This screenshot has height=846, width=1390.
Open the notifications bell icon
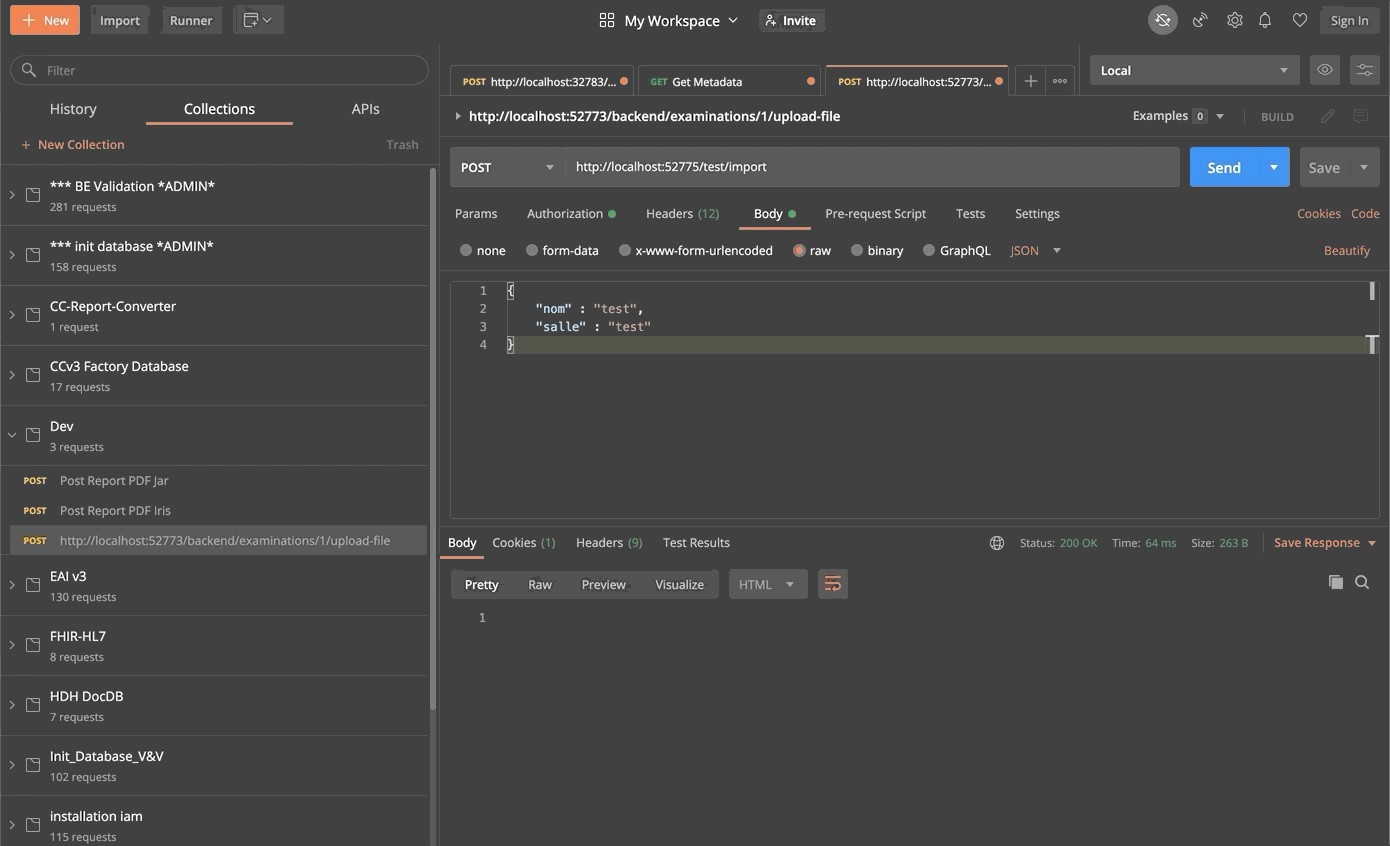click(1265, 20)
